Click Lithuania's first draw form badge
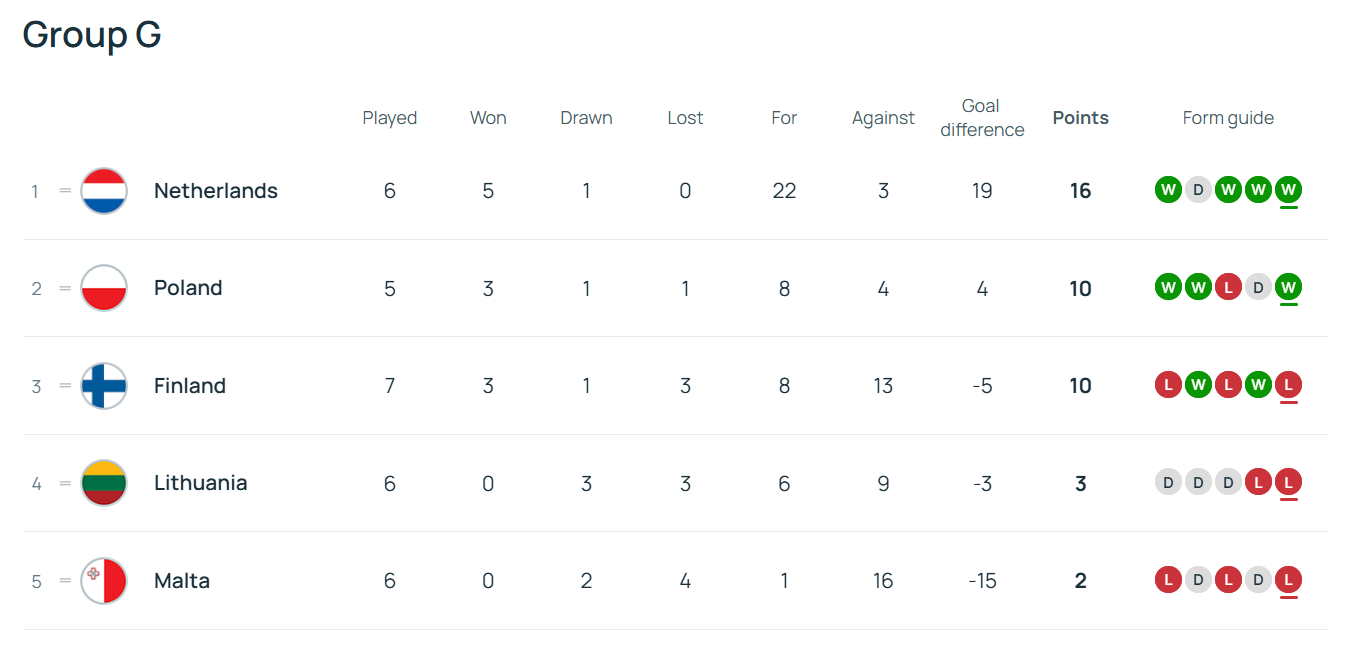 click(x=1168, y=483)
